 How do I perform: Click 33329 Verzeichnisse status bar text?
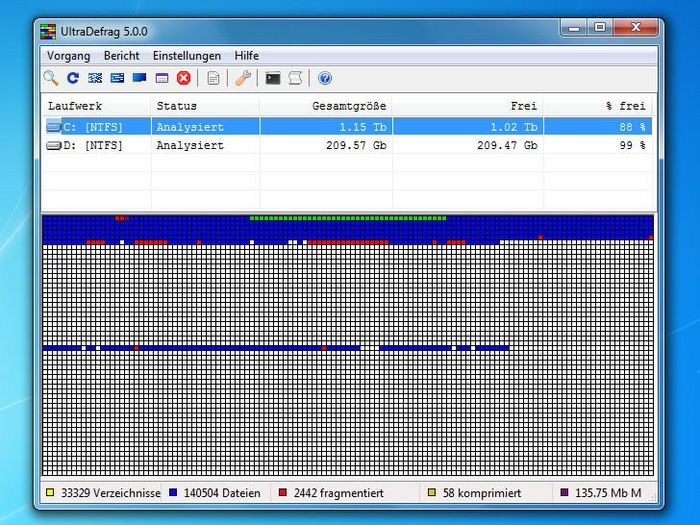(111, 493)
